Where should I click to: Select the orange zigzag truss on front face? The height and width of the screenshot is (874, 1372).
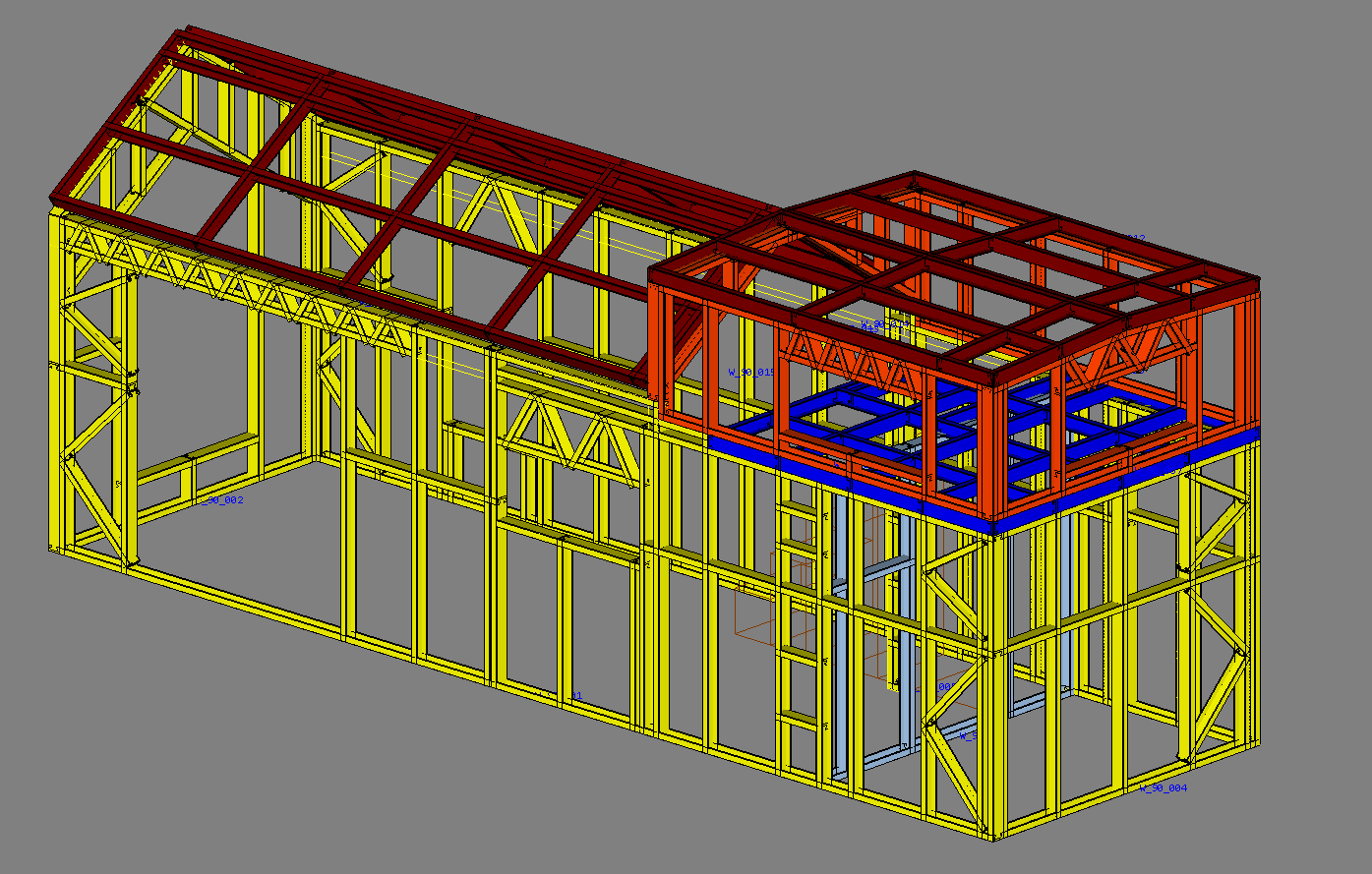click(856, 366)
